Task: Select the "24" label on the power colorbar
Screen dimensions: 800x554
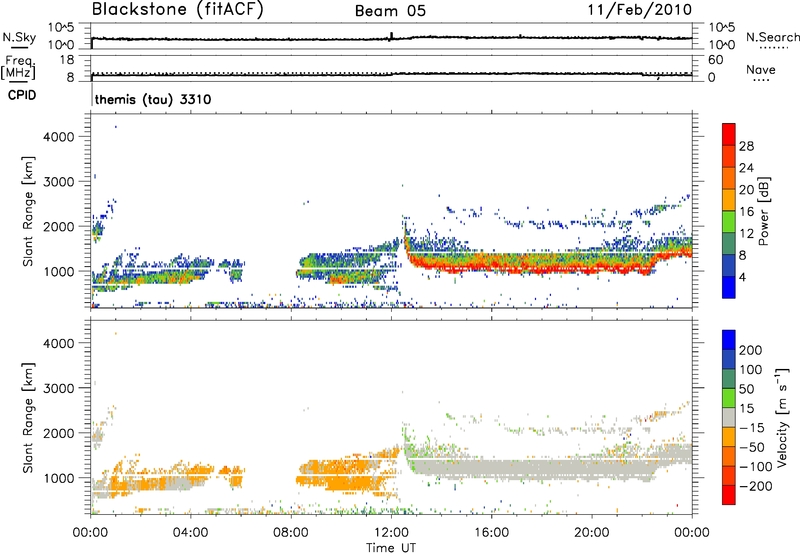Action: point(746,168)
